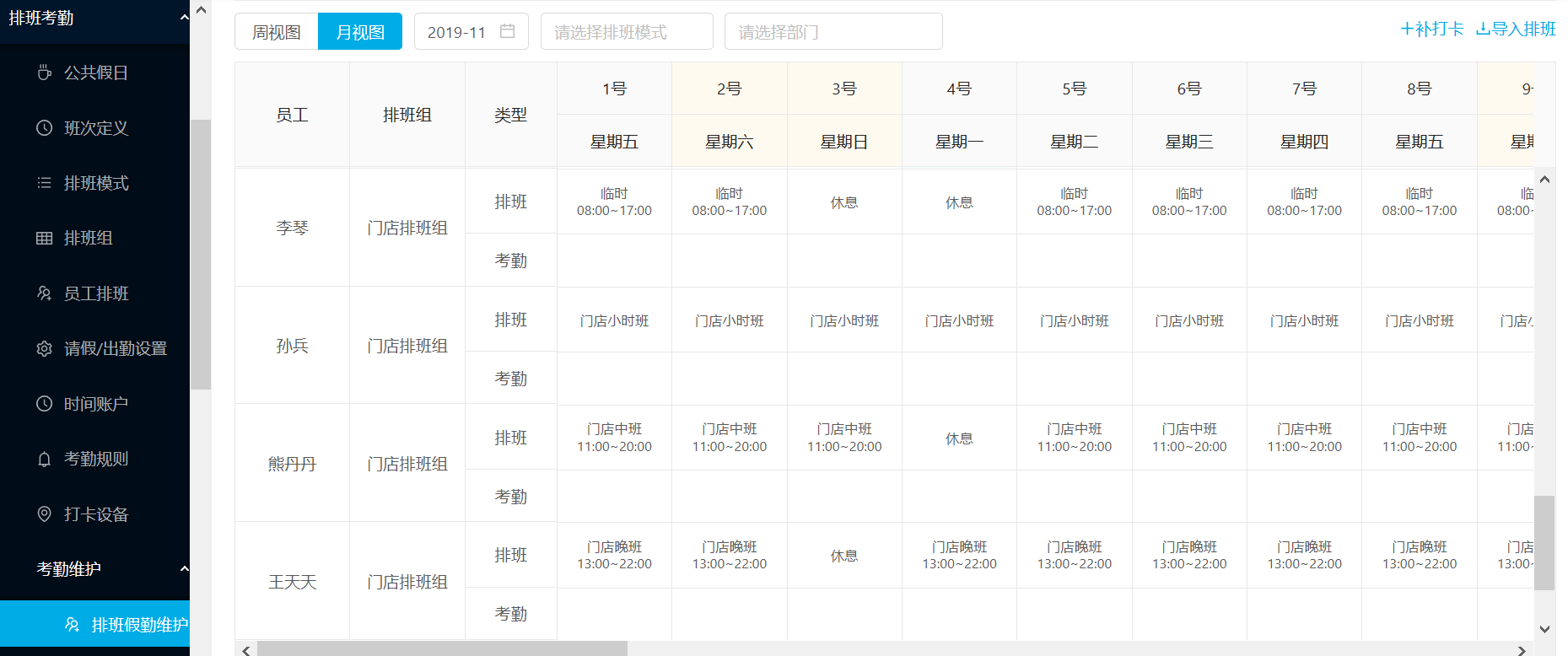Click the horizontal scroll right arrow
Image resolution: width=1568 pixels, height=656 pixels.
coord(1522,650)
